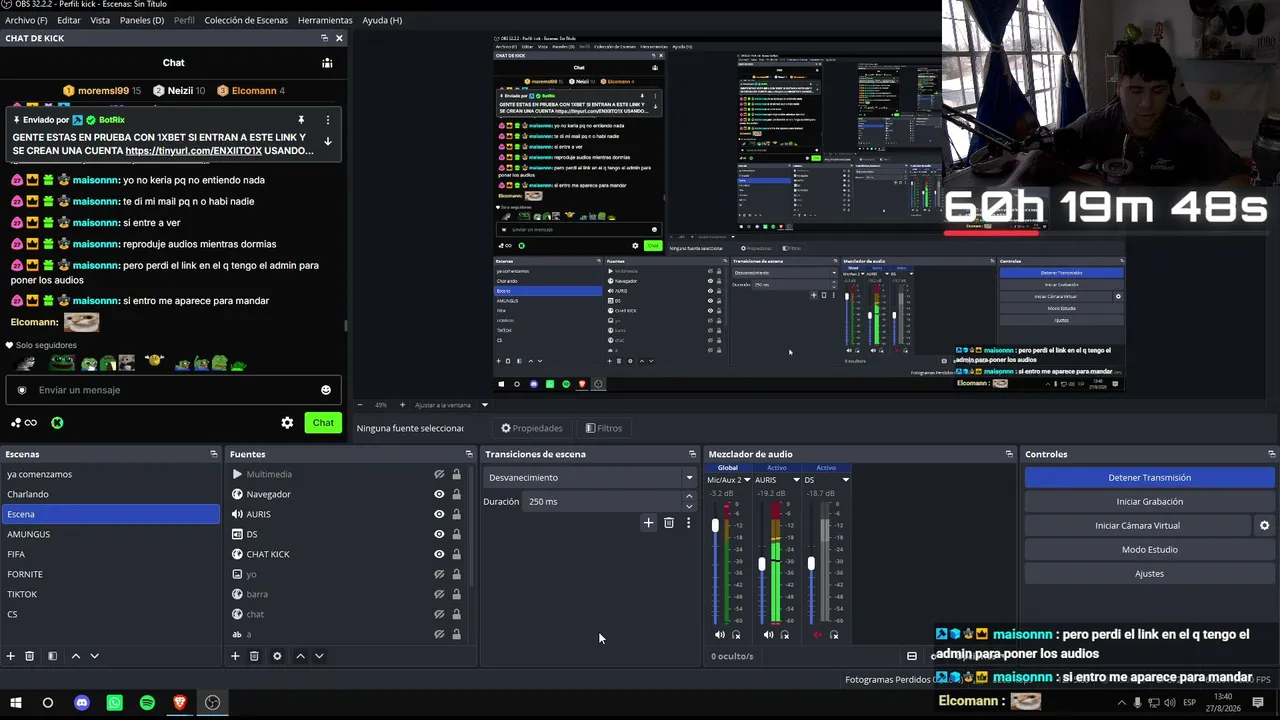This screenshot has height=720, width=1280.
Task: Send the message with the green Chat button
Action: point(323,423)
